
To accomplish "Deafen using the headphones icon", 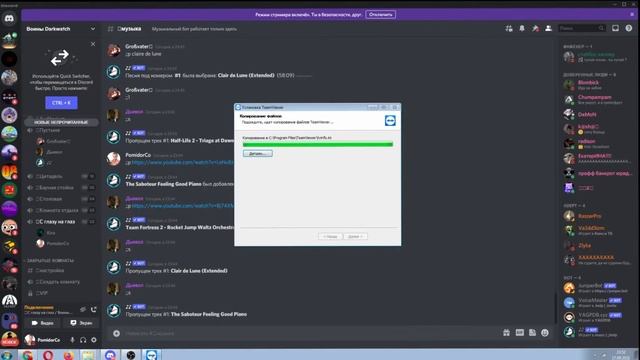I will tap(83, 340).
